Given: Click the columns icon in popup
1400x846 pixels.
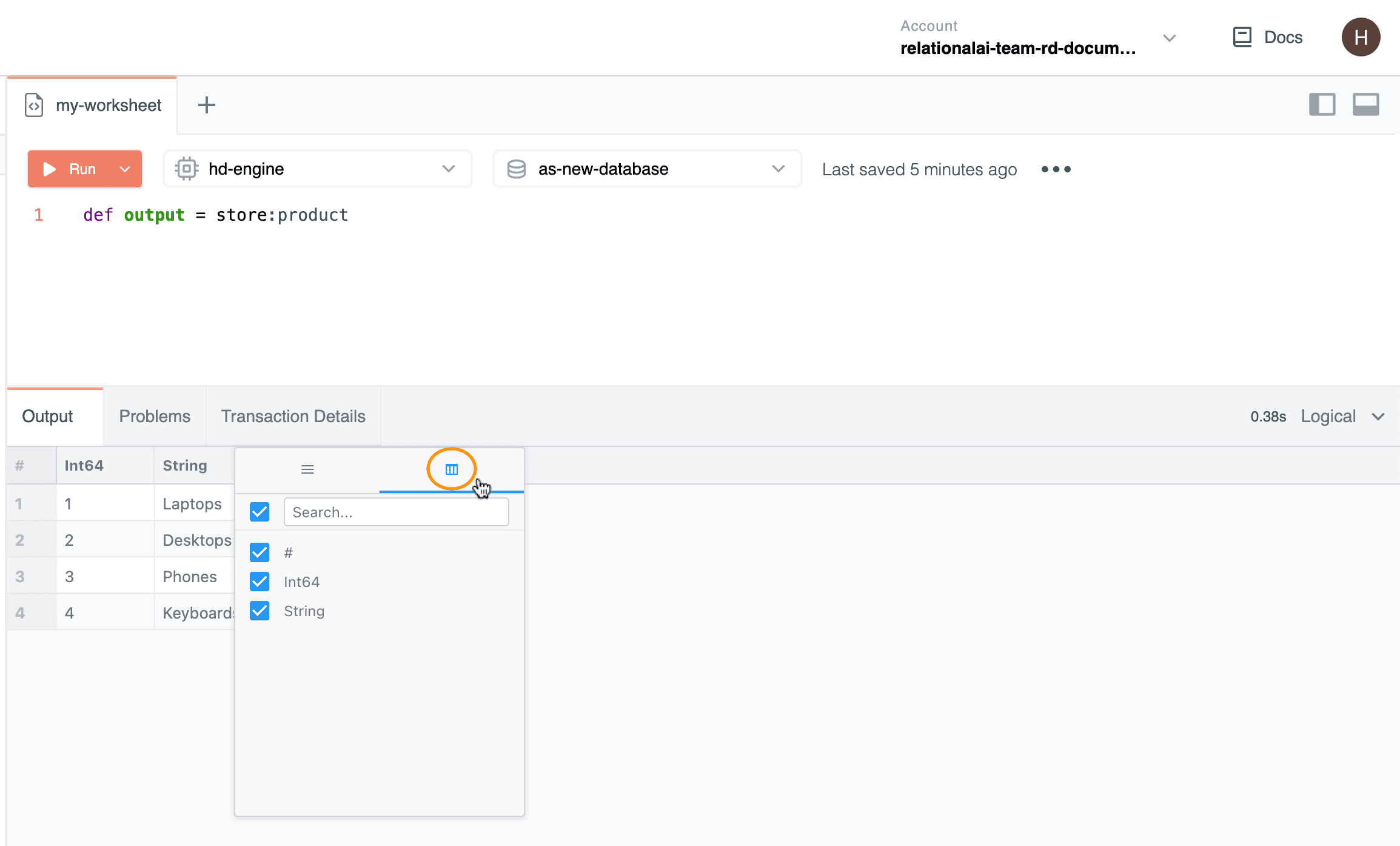Looking at the screenshot, I should (452, 469).
